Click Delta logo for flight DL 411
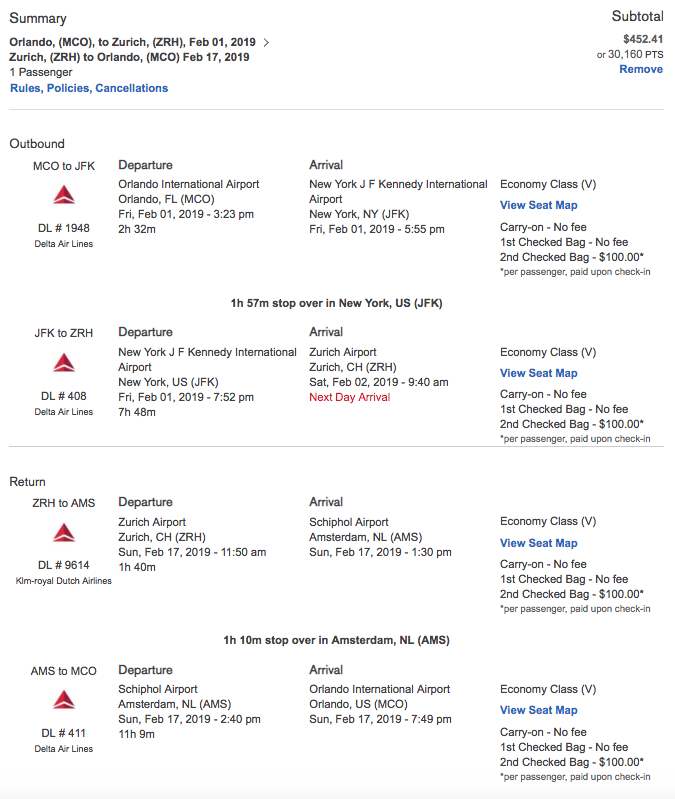This screenshot has height=799, width=675. tap(64, 700)
